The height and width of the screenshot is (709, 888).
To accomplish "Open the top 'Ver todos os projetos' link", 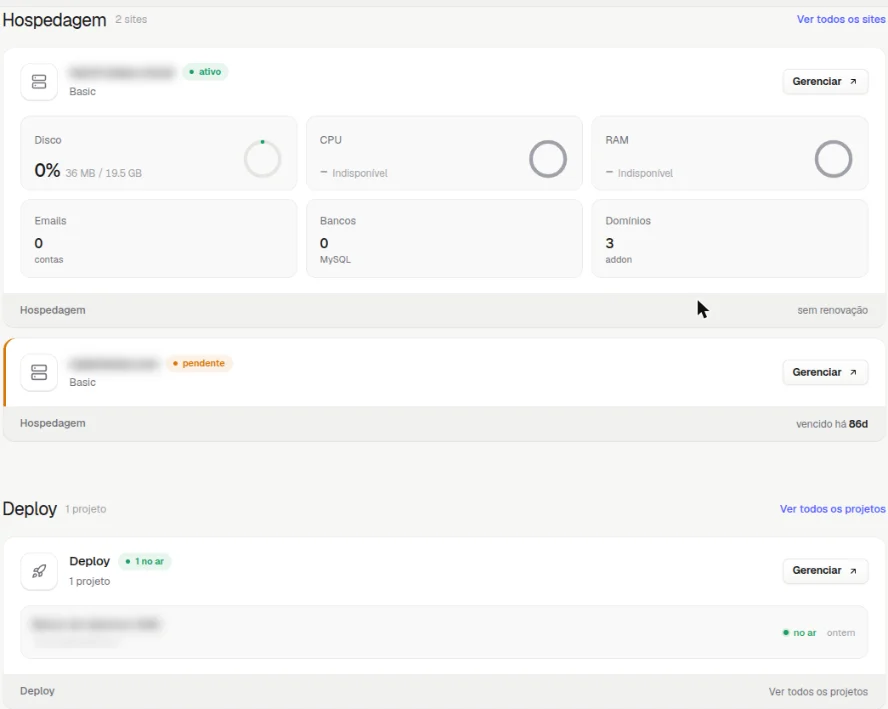I will coord(832,509).
